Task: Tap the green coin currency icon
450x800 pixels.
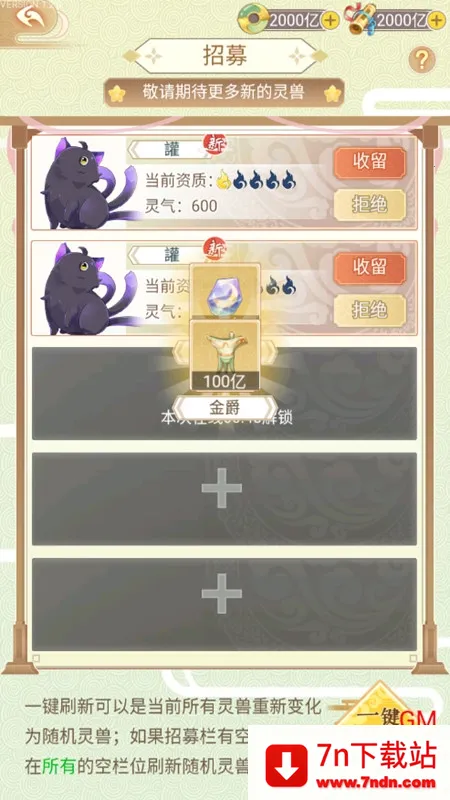Action: coord(253,20)
